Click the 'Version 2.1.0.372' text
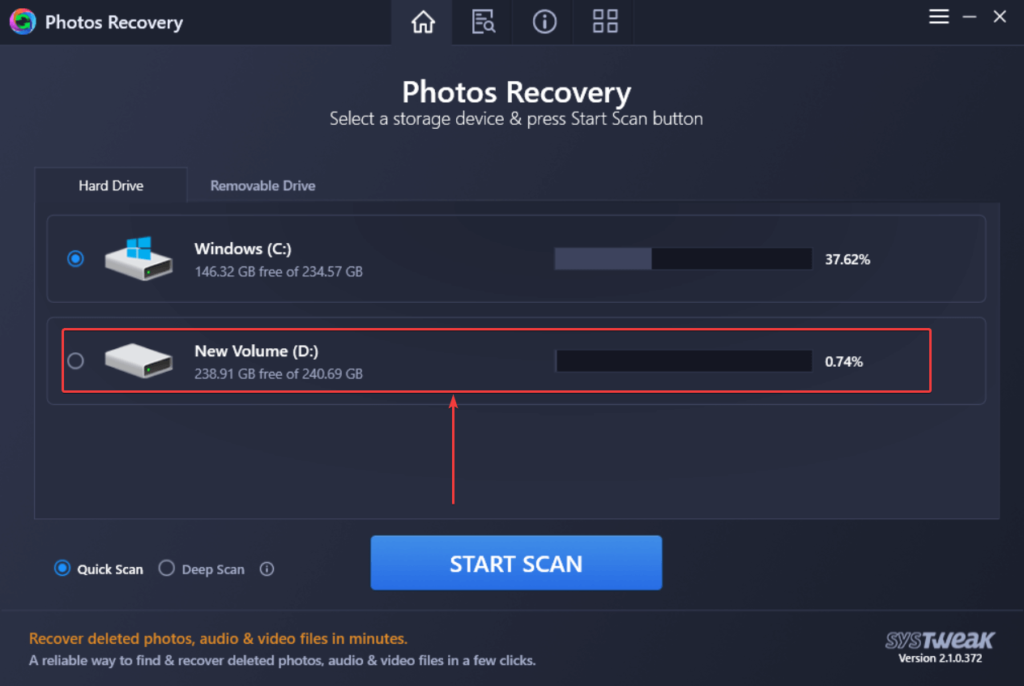Screen dimensions: 1024x686 [x=940, y=659]
